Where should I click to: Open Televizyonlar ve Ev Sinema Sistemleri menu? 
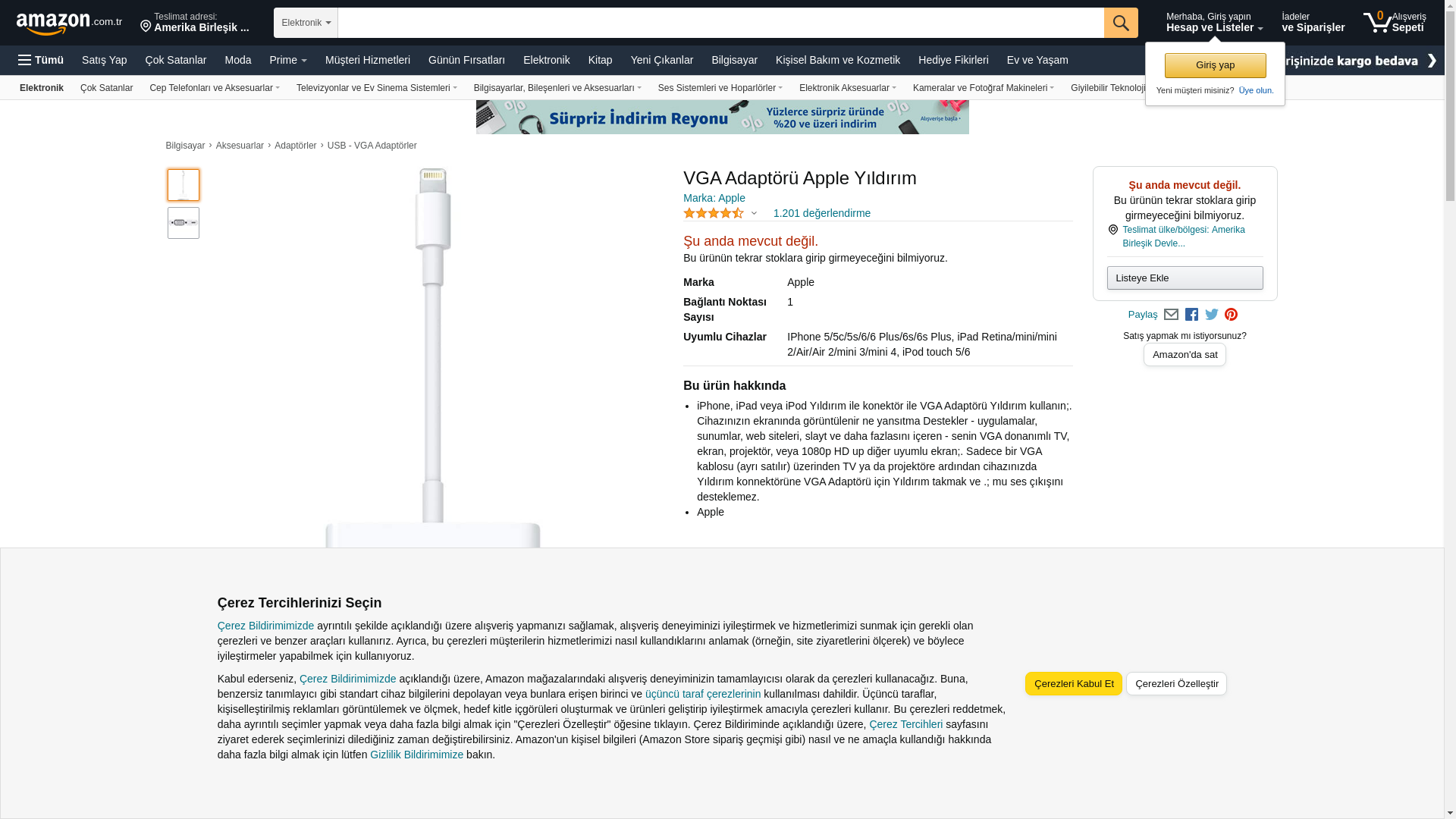[x=376, y=88]
